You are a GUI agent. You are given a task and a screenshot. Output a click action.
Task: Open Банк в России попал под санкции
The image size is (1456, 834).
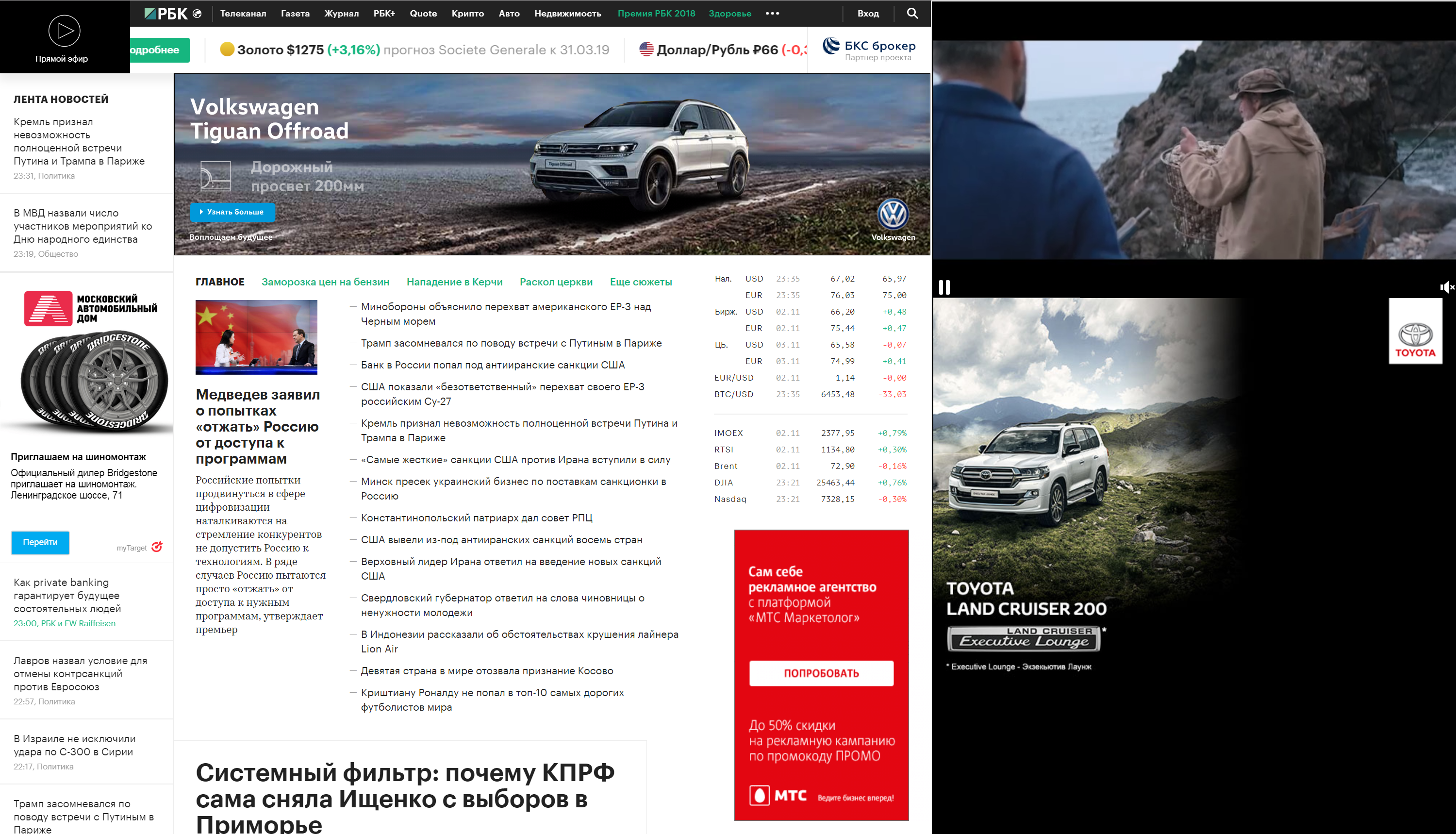[x=493, y=365]
